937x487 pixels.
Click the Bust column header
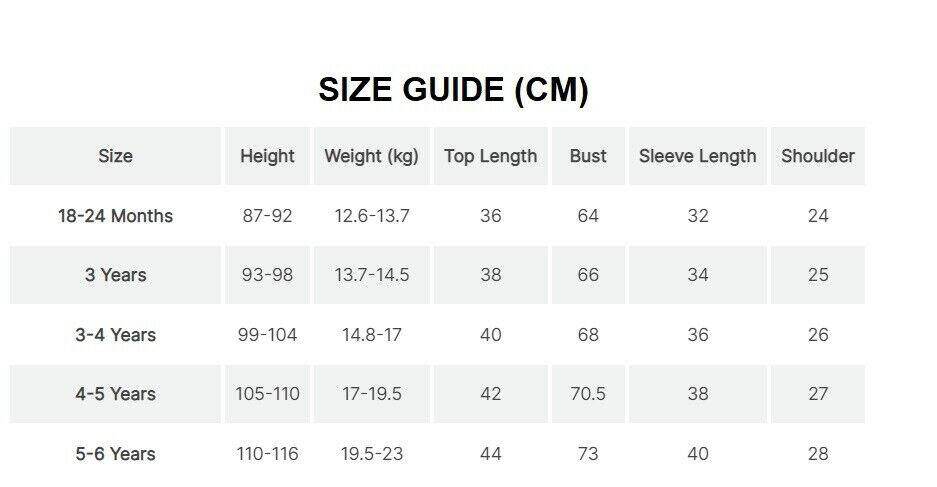click(x=588, y=156)
